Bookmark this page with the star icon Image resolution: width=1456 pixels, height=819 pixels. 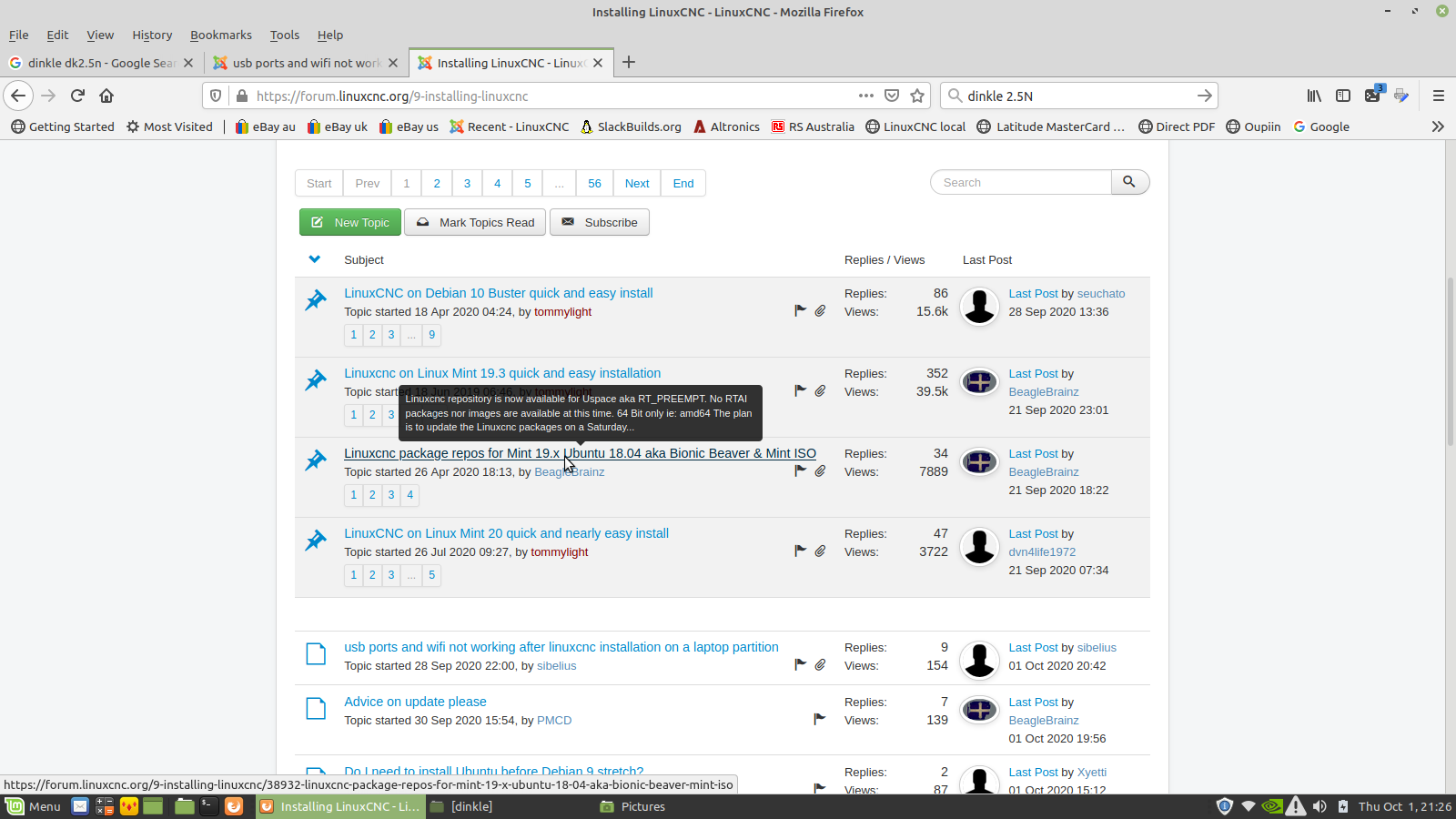point(917,96)
